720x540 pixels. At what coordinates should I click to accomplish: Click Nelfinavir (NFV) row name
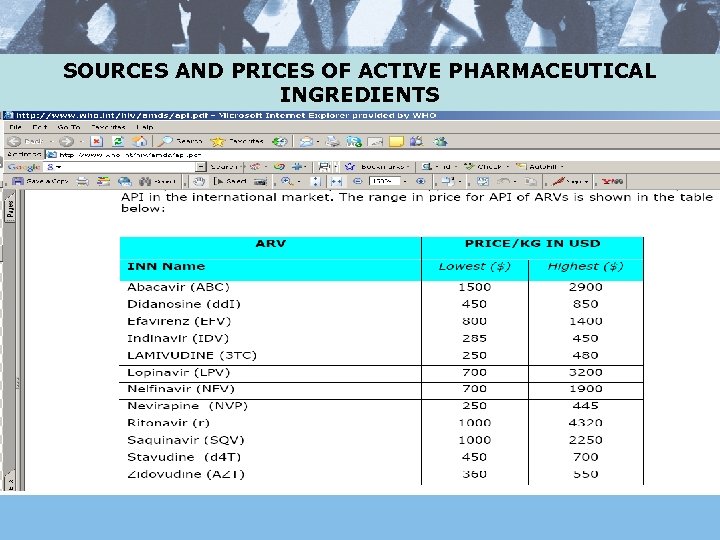(x=181, y=389)
